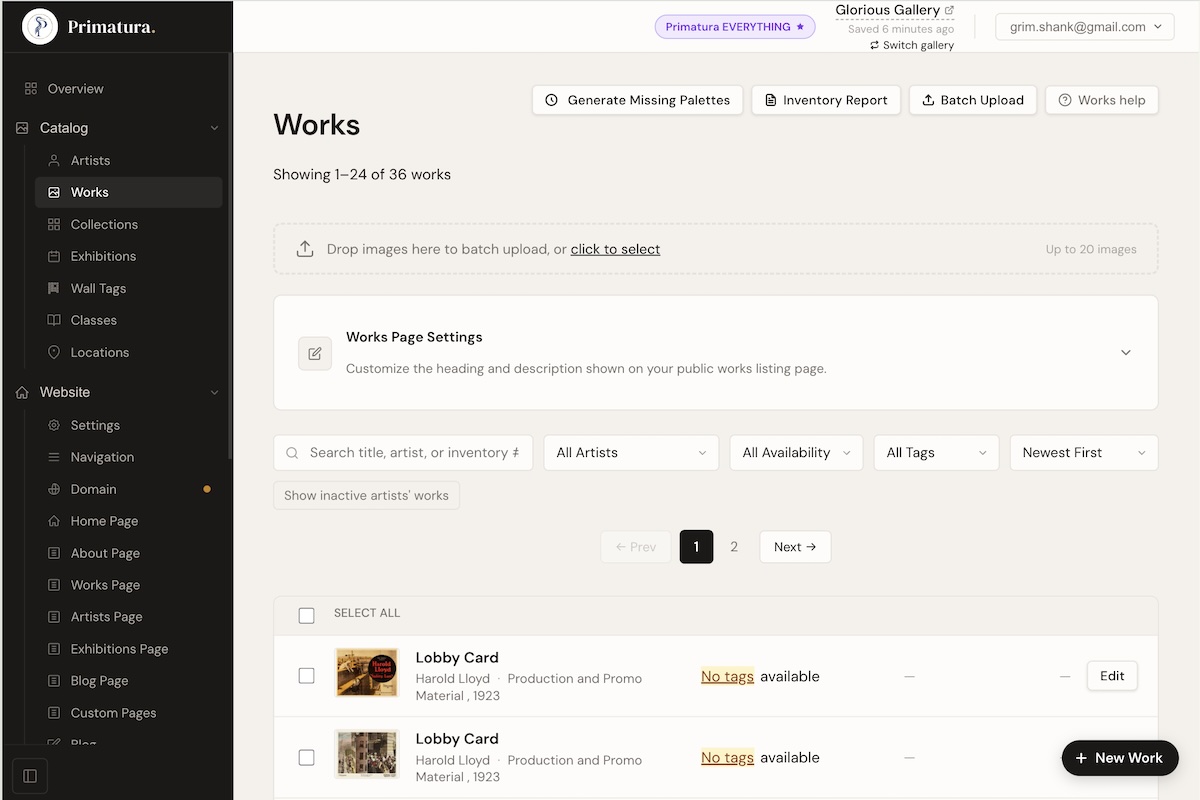Click the external link icon beside Glorious Gallery
The height and width of the screenshot is (800, 1200).
(949, 10)
